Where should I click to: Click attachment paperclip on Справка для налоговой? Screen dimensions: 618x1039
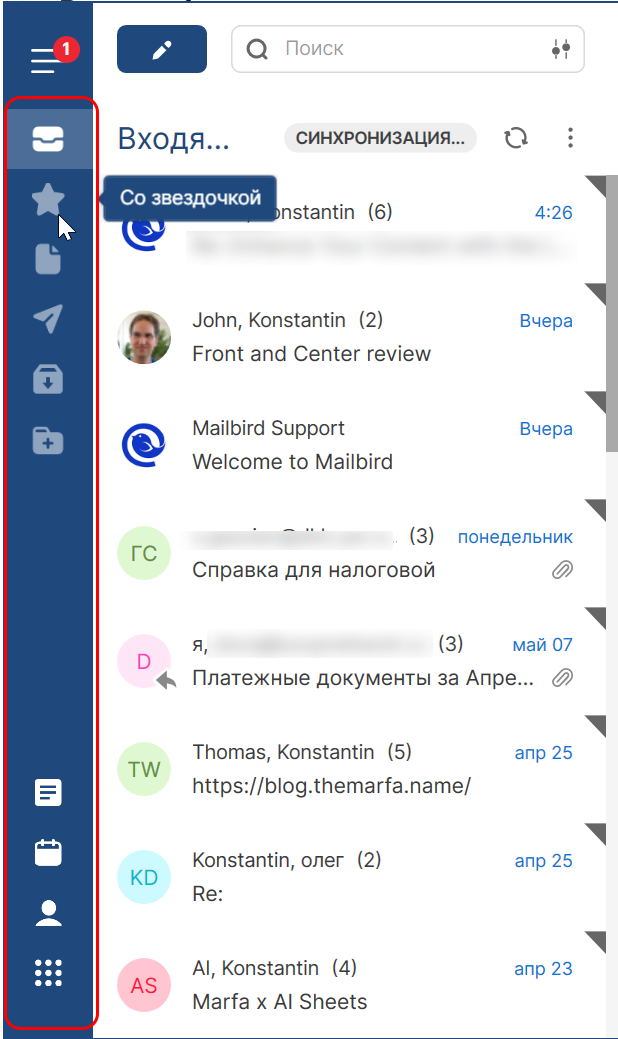point(562,570)
